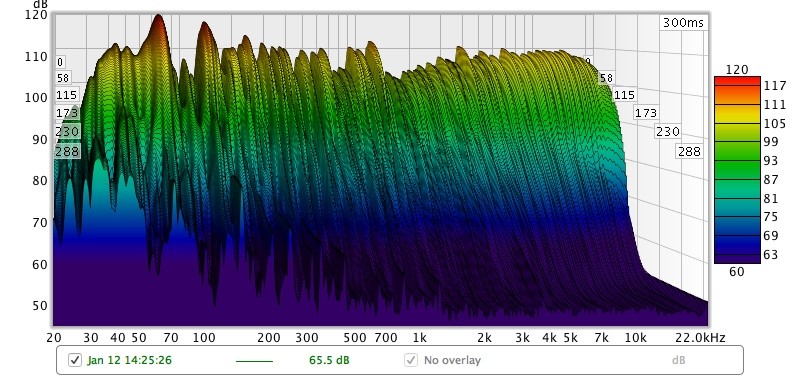This screenshot has width=800, height=376.
Task: Click the 200 frequency axis label
Action: click(268, 338)
